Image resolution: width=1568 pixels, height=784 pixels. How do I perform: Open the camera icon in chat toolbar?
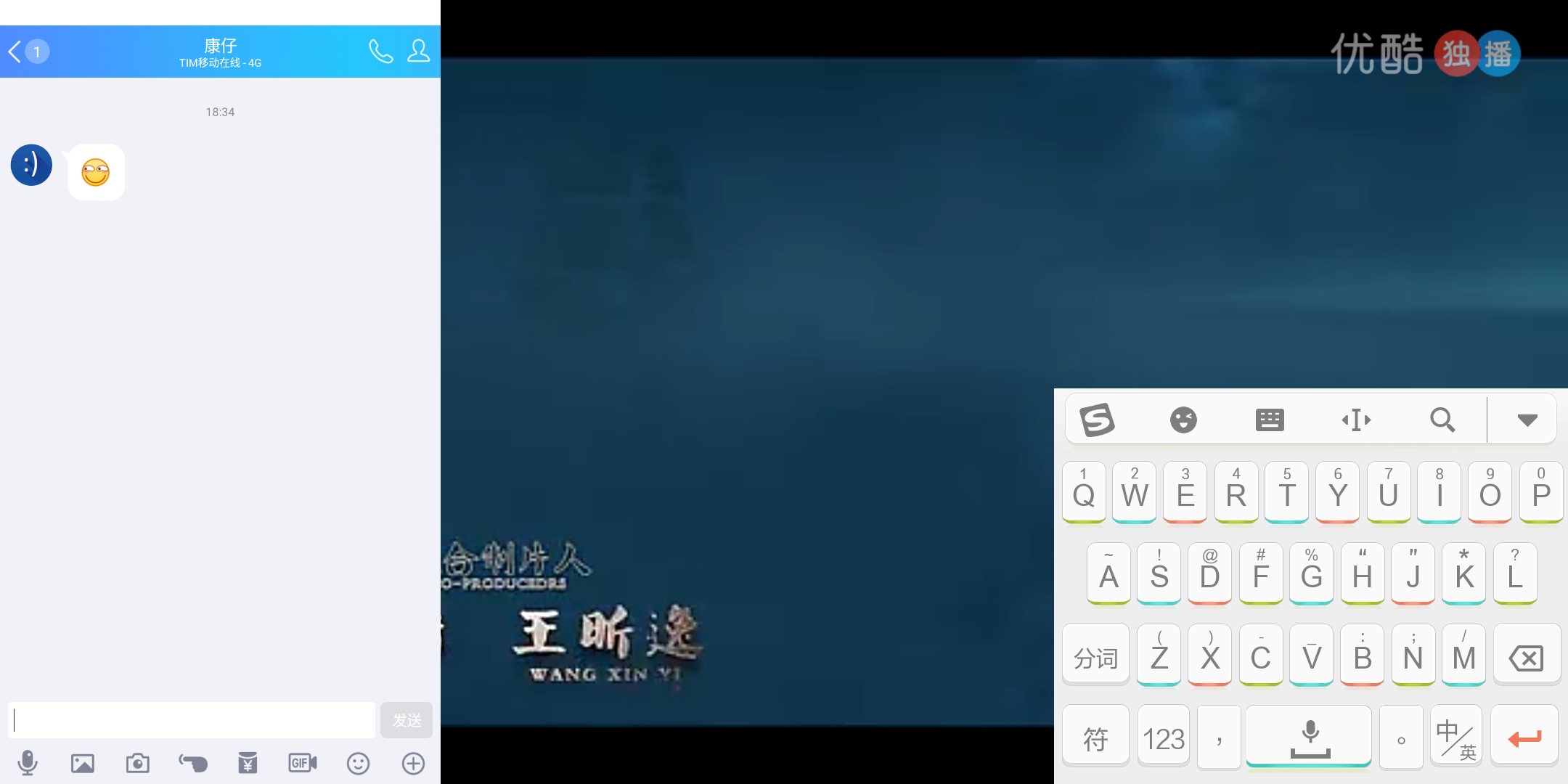coord(138,763)
